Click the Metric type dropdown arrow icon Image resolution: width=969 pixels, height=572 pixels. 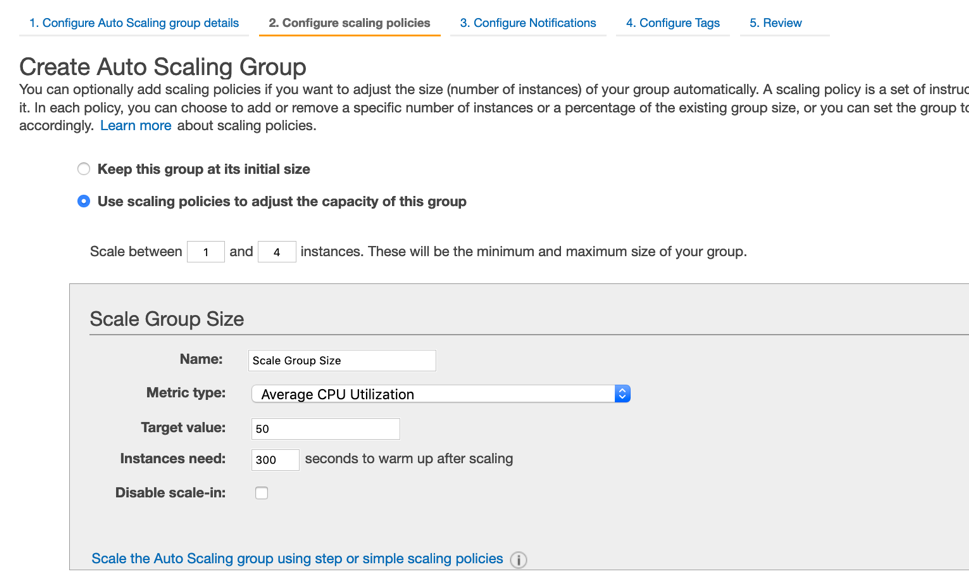click(x=622, y=394)
